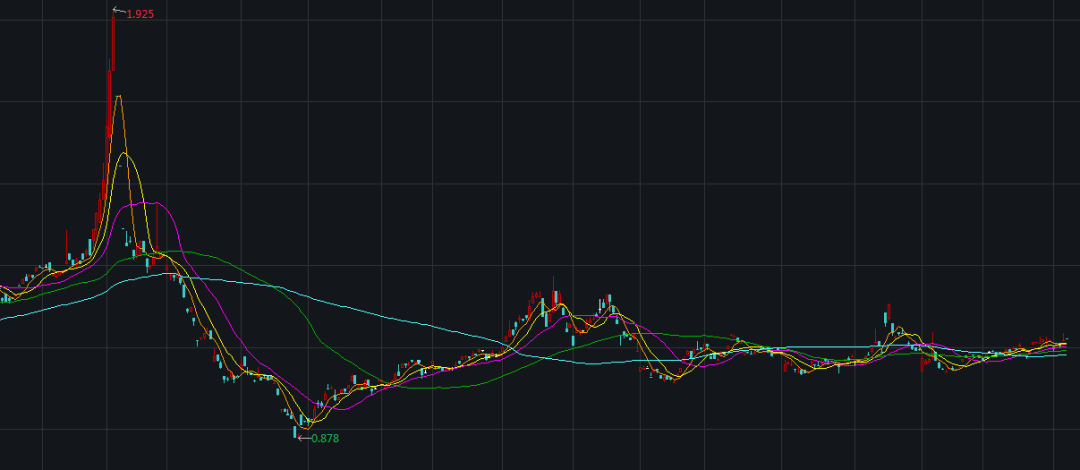Click the 0.878 low price label
The width and height of the screenshot is (1080, 470).
click(325, 438)
